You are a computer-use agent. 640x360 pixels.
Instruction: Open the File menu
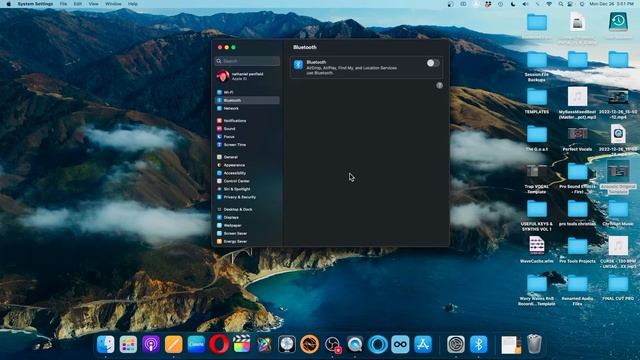[63, 4]
